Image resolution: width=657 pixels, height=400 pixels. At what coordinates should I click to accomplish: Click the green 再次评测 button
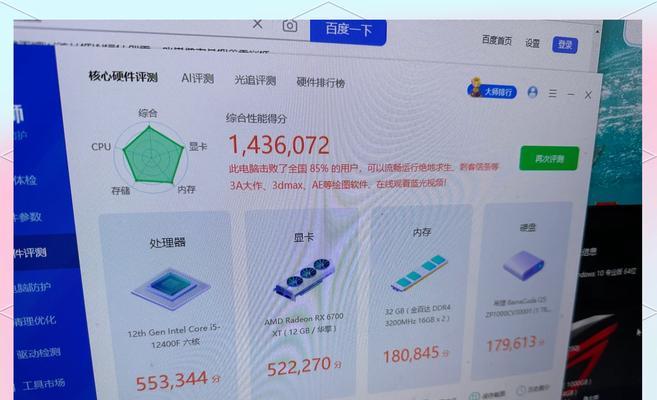pyautogui.click(x=549, y=158)
